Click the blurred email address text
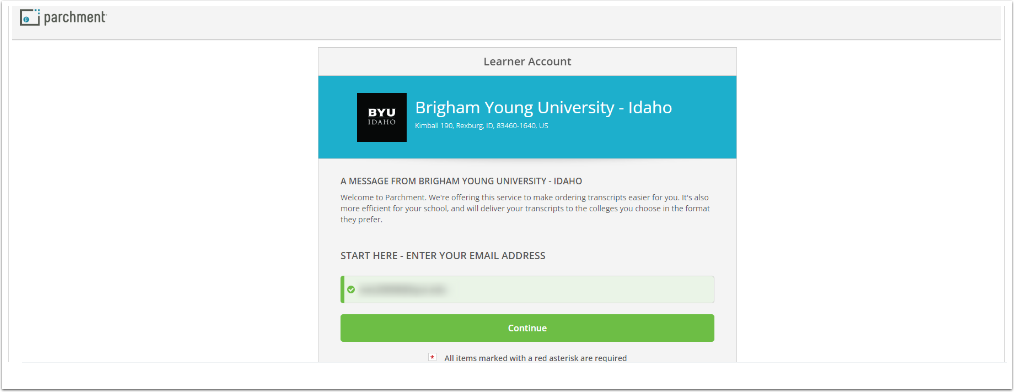This screenshot has height=392, width=1014. click(x=402, y=289)
